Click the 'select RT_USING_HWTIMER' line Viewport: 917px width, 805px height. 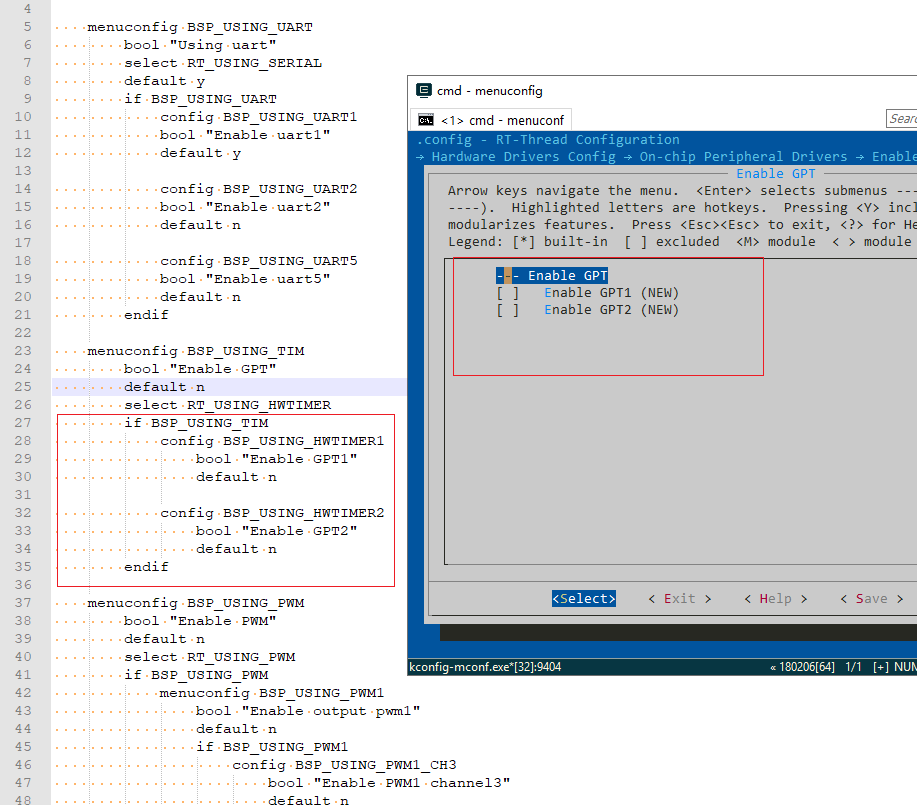point(227,405)
